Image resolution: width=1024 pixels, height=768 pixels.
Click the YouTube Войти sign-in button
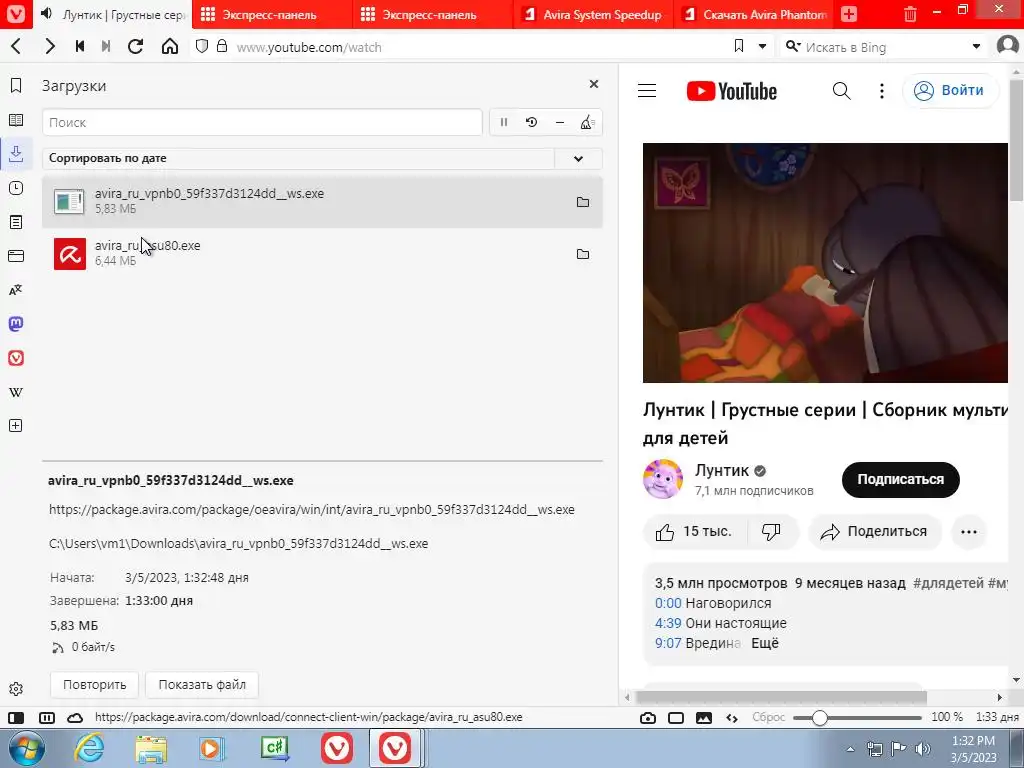(x=950, y=90)
